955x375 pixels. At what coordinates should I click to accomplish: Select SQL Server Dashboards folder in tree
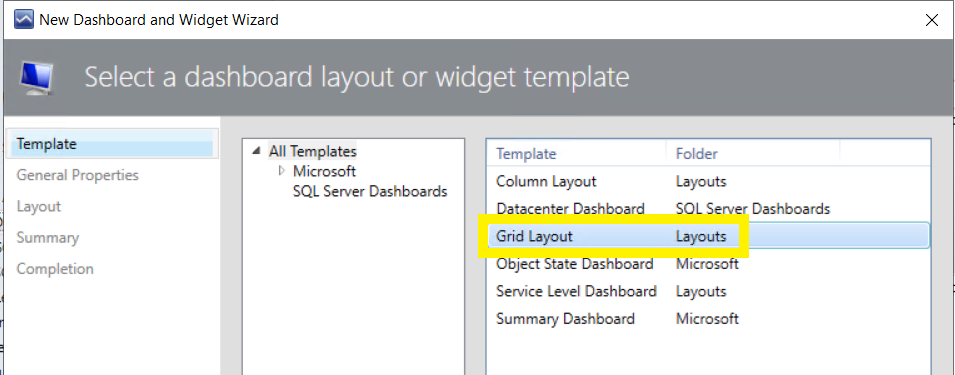tap(370, 191)
